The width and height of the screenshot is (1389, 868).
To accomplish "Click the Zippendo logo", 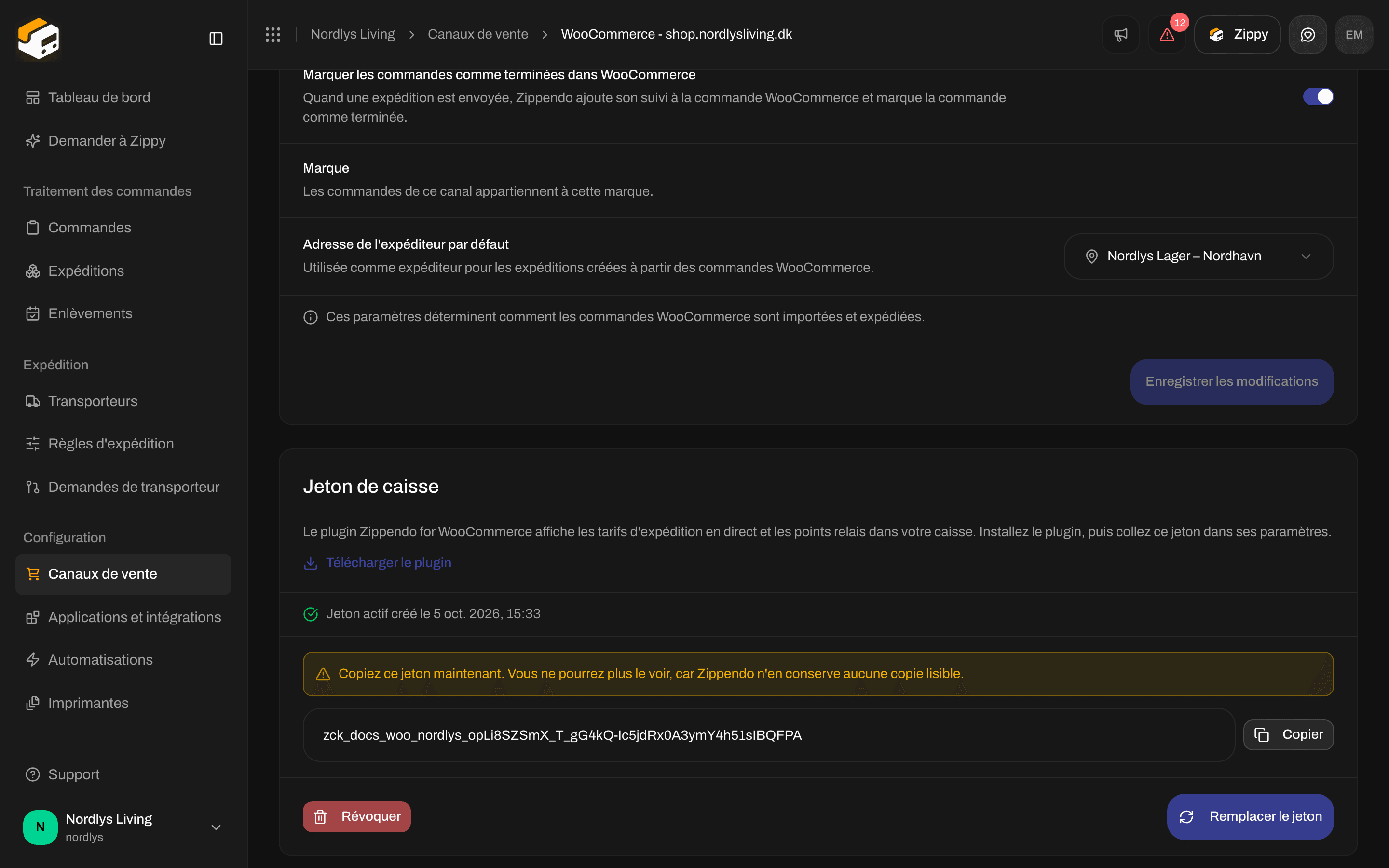I will (x=39, y=39).
